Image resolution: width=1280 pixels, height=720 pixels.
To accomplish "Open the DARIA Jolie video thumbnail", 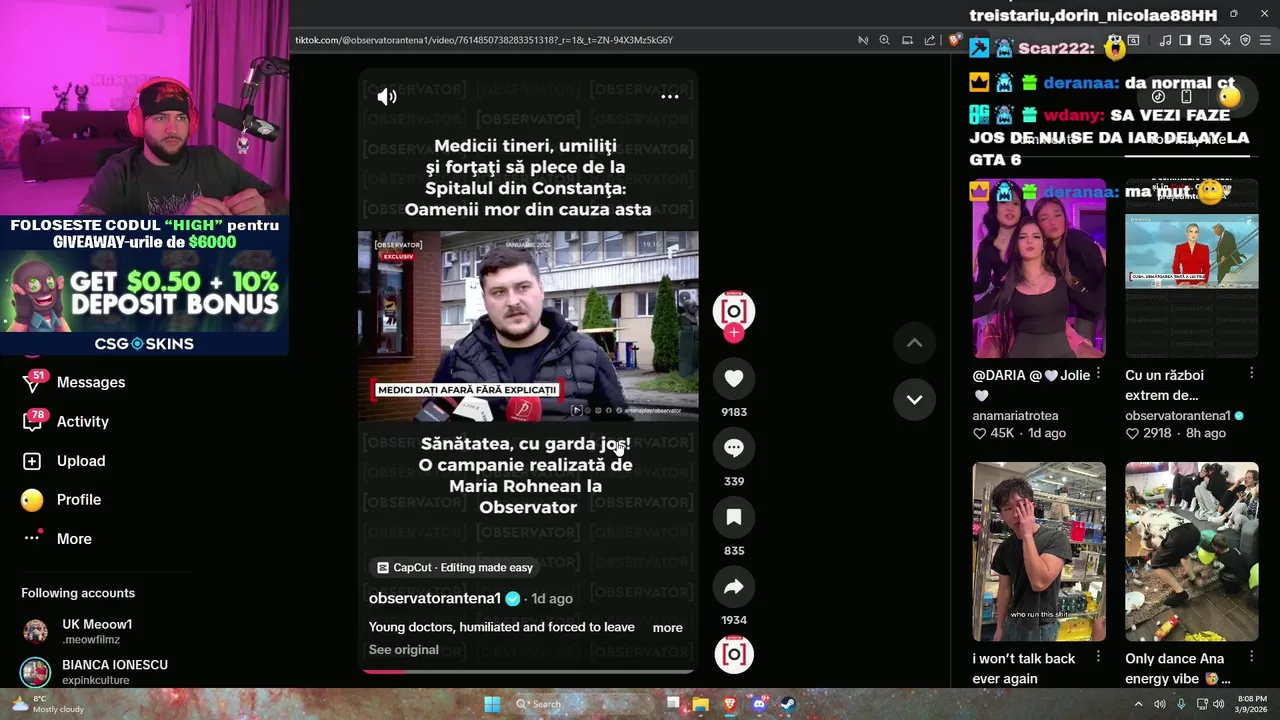I will point(1039,269).
